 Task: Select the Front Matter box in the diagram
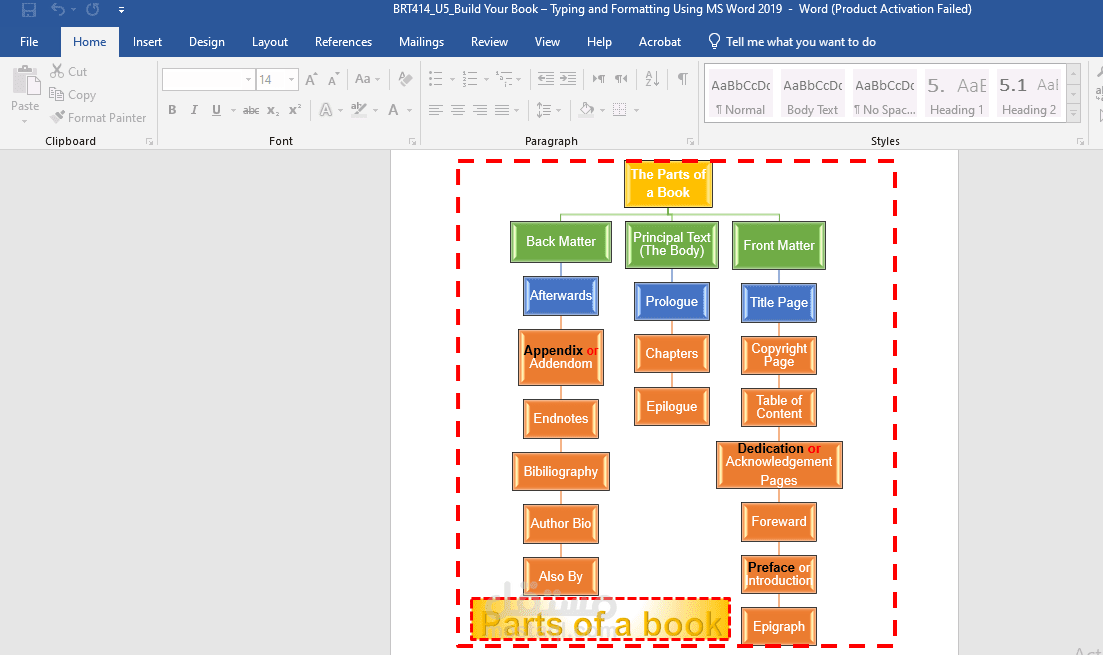point(779,246)
